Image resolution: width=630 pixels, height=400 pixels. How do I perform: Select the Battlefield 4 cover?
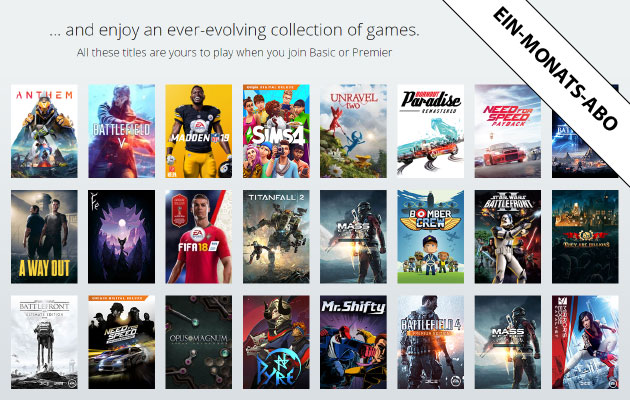pos(430,342)
